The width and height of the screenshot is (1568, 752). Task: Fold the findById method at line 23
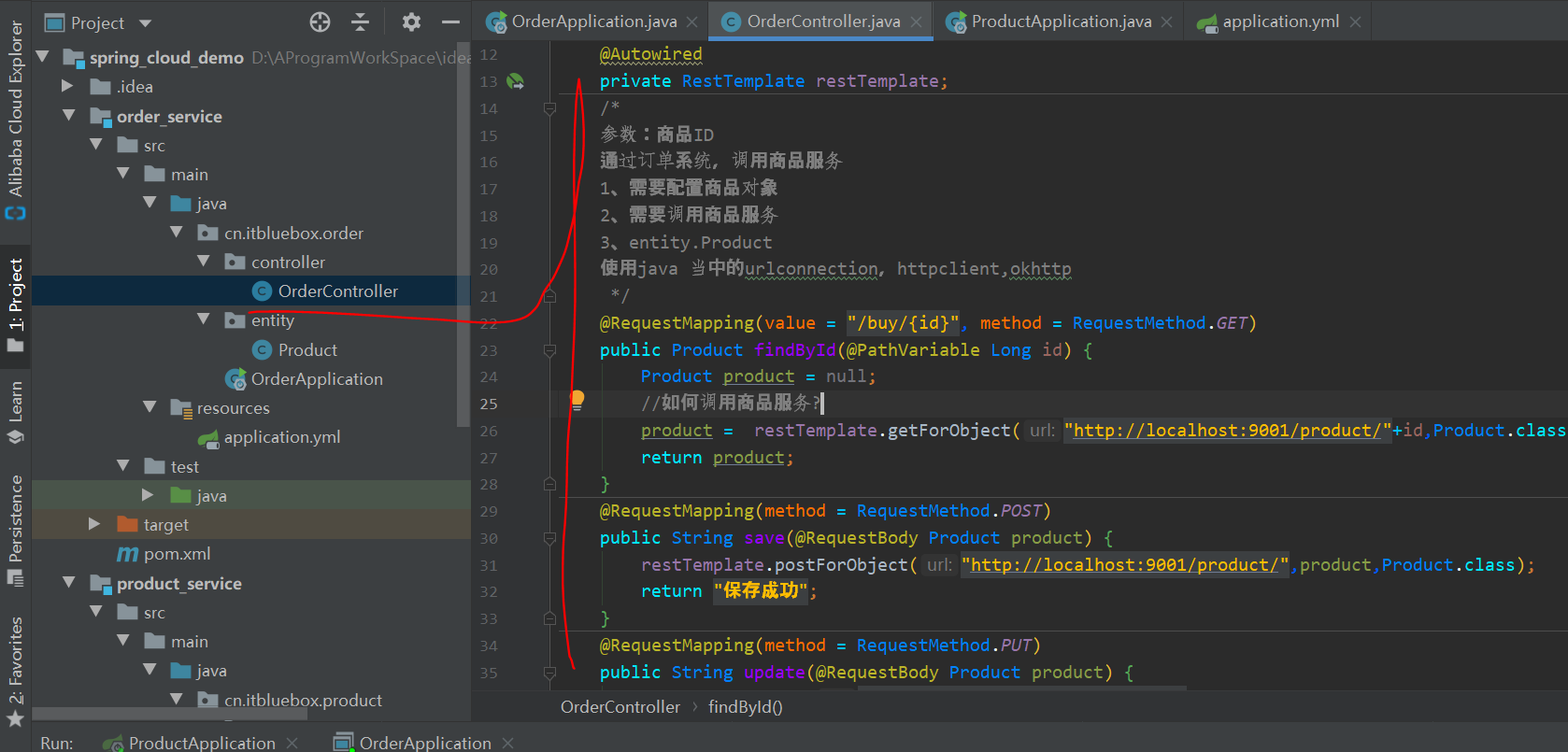pos(549,350)
